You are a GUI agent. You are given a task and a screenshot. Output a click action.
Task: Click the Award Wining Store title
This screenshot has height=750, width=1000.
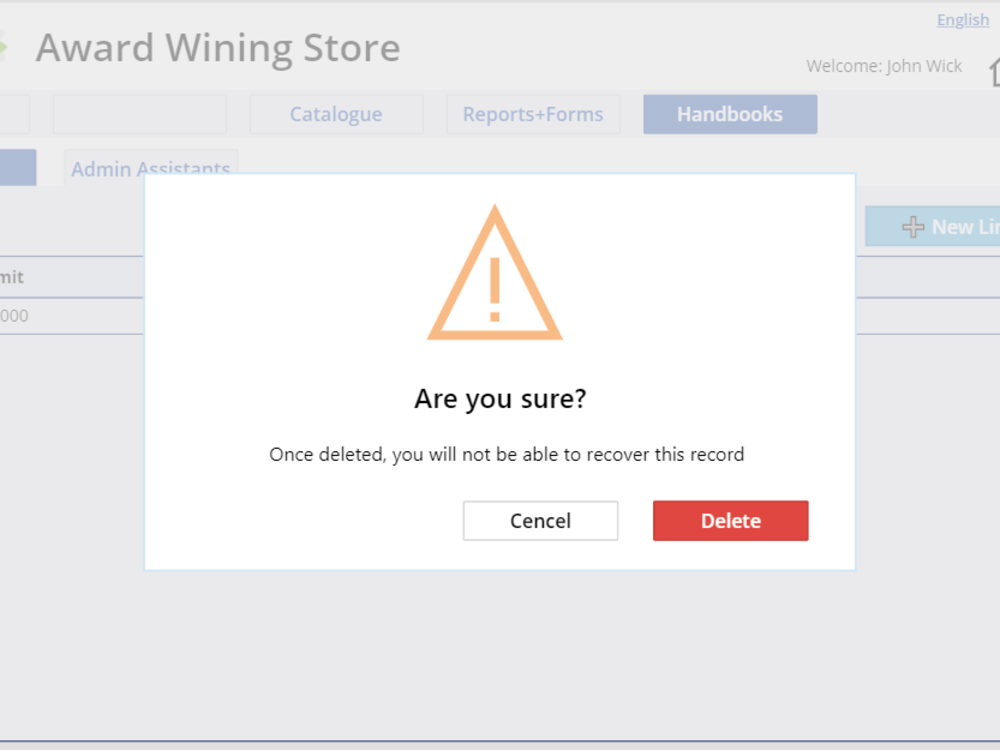click(217, 48)
